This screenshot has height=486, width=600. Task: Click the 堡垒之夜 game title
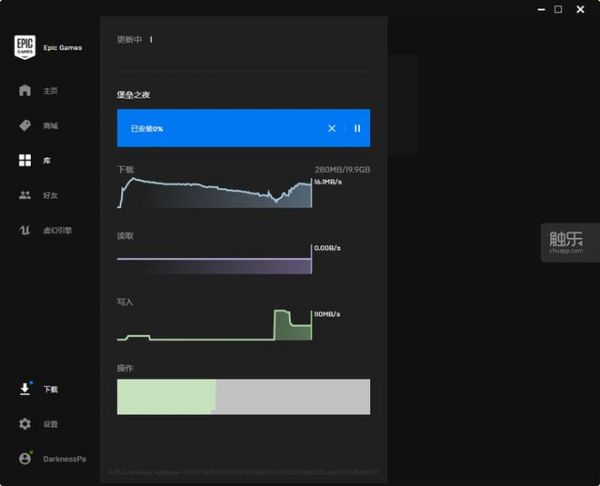pyautogui.click(x=134, y=95)
